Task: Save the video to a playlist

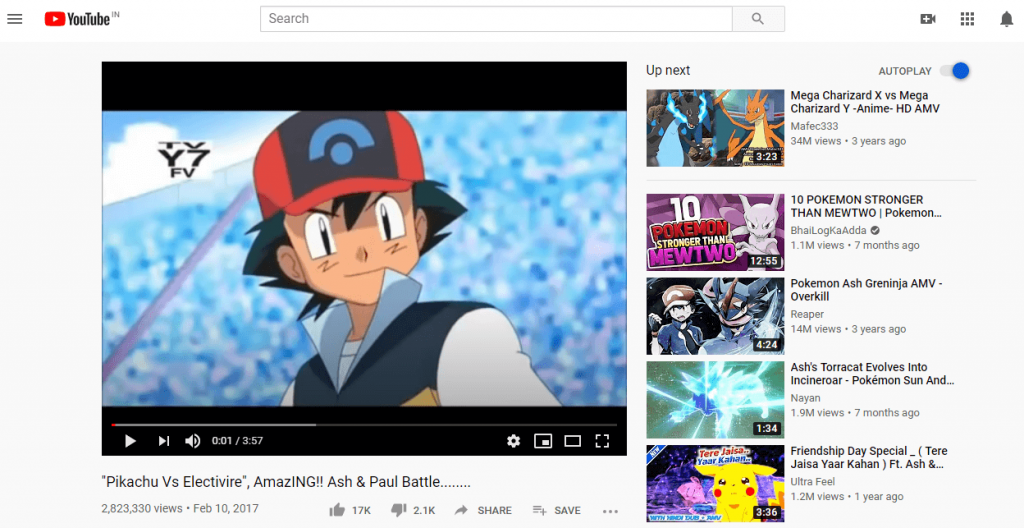Action: coord(556,510)
